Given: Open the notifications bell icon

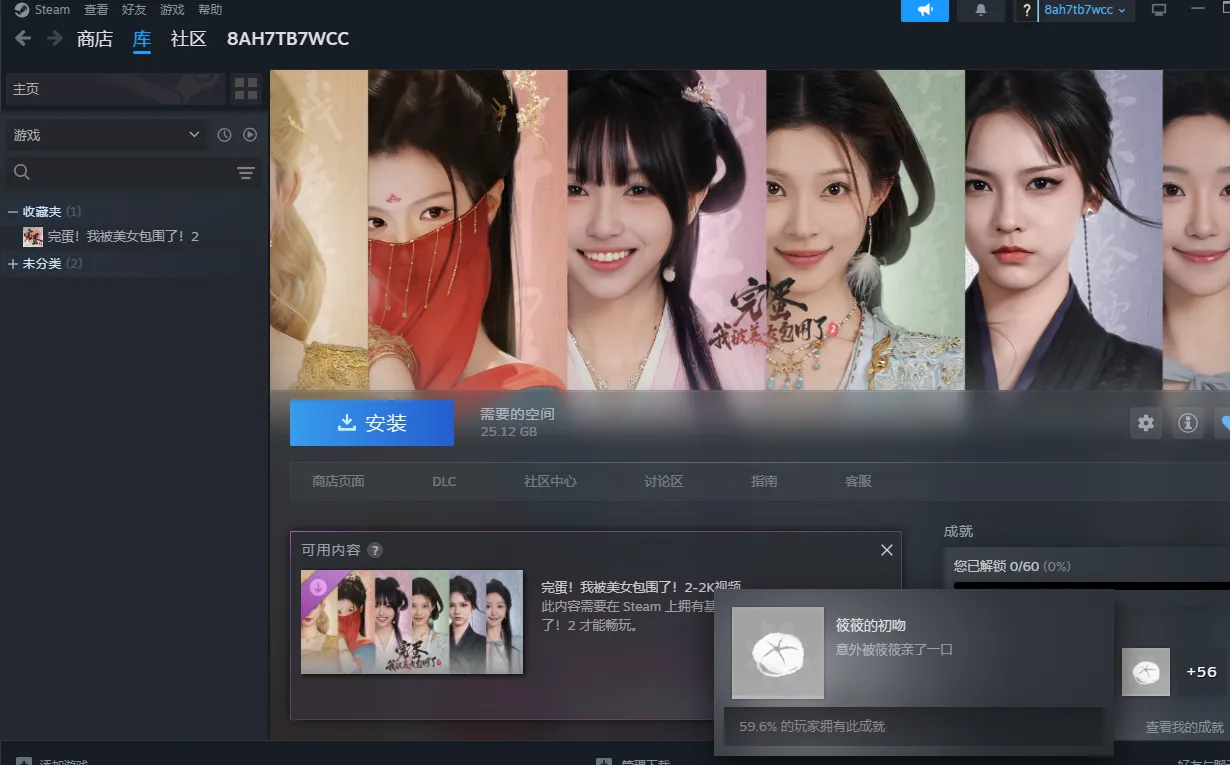Looking at the screenshot, I should coord(980,10).
